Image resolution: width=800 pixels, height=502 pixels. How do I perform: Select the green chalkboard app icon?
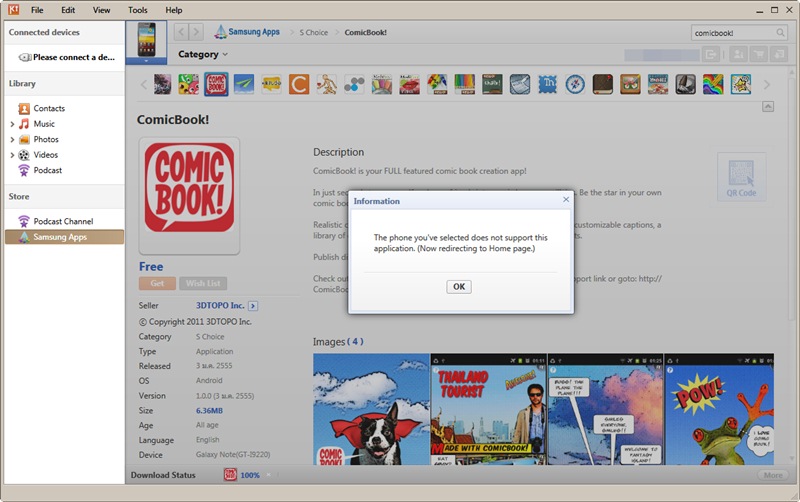492,84
